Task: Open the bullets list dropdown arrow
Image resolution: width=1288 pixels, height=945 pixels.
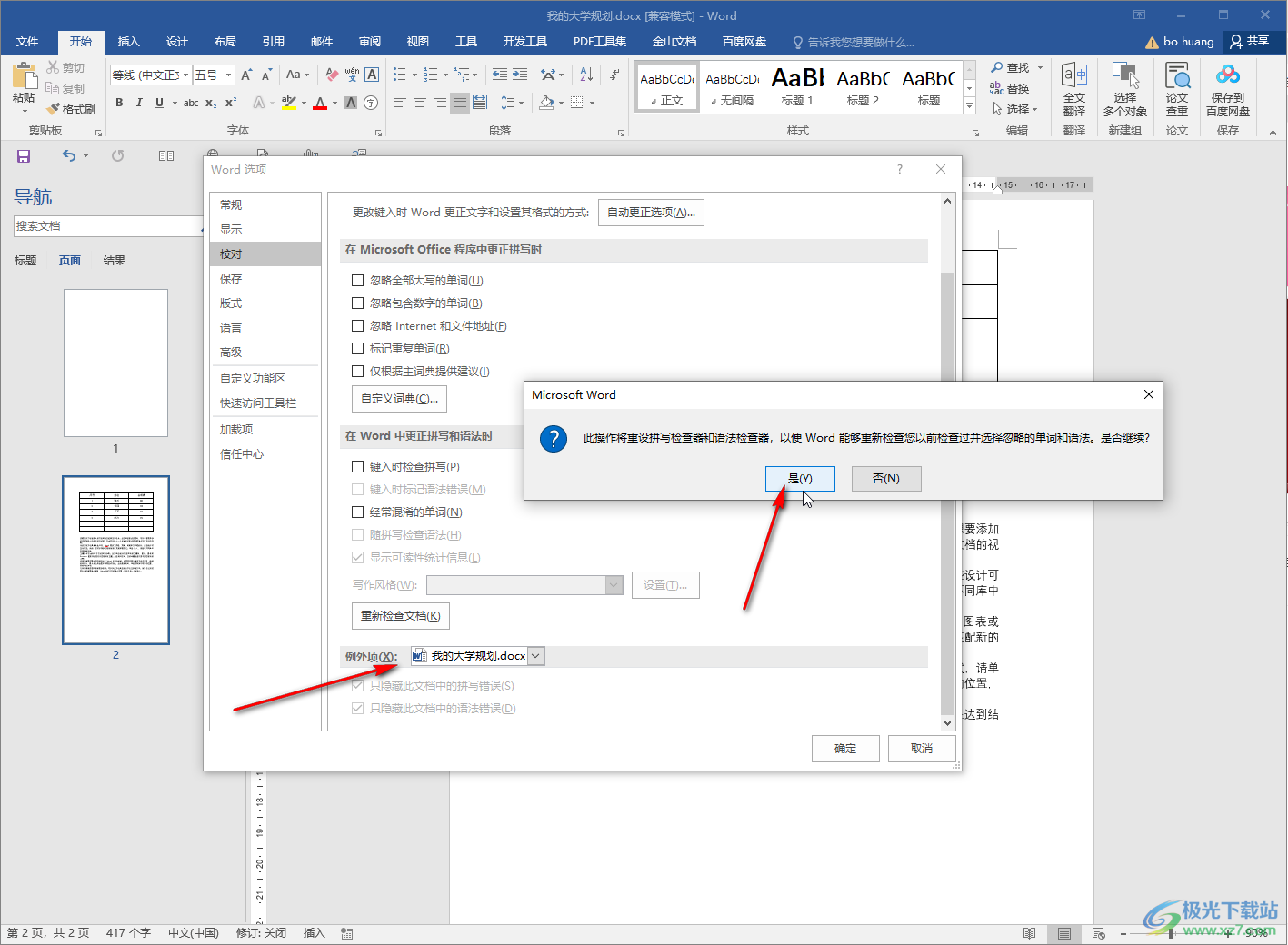Action: pyautogui.click(x=414, y=75)
